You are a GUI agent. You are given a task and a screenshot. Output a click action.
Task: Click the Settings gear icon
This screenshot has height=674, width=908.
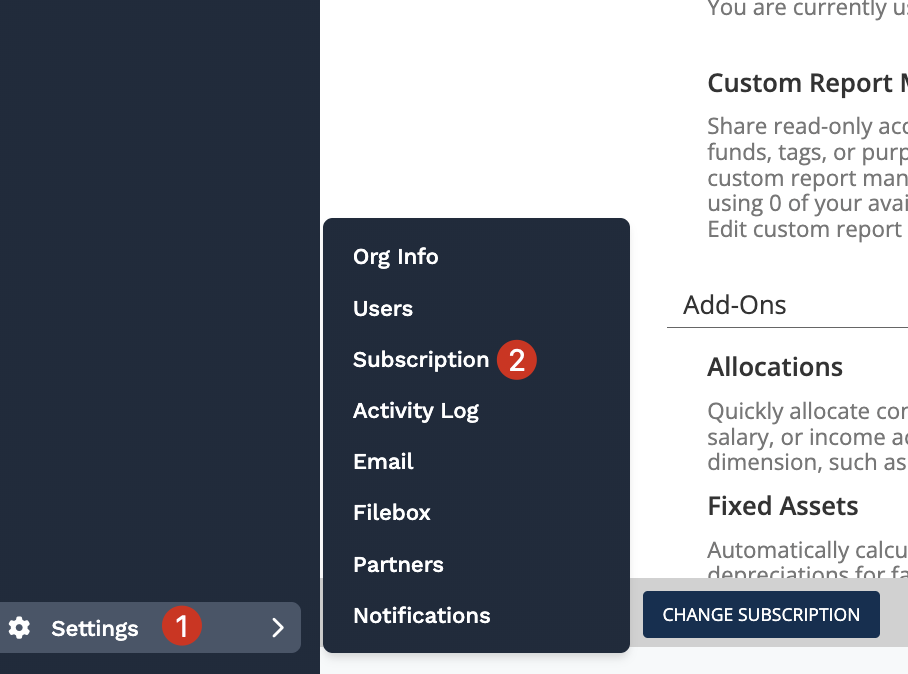(x=20, y=628)
